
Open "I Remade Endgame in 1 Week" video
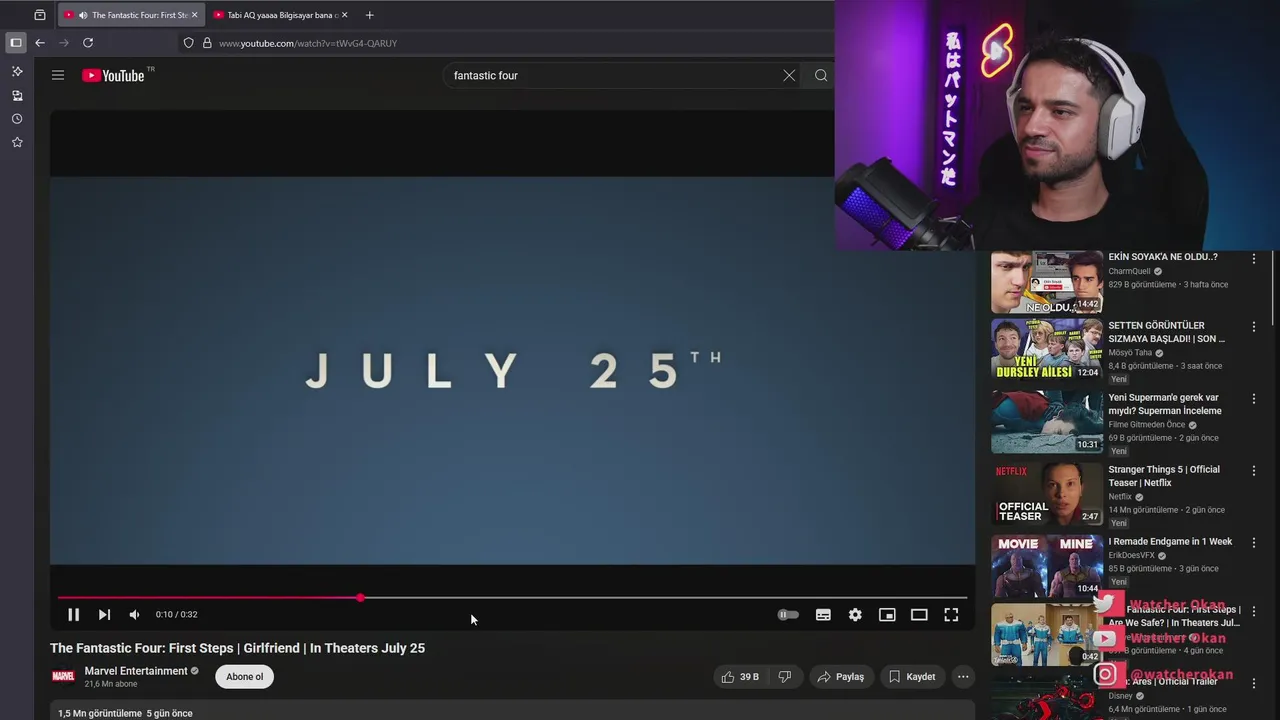click(1170, 542)
